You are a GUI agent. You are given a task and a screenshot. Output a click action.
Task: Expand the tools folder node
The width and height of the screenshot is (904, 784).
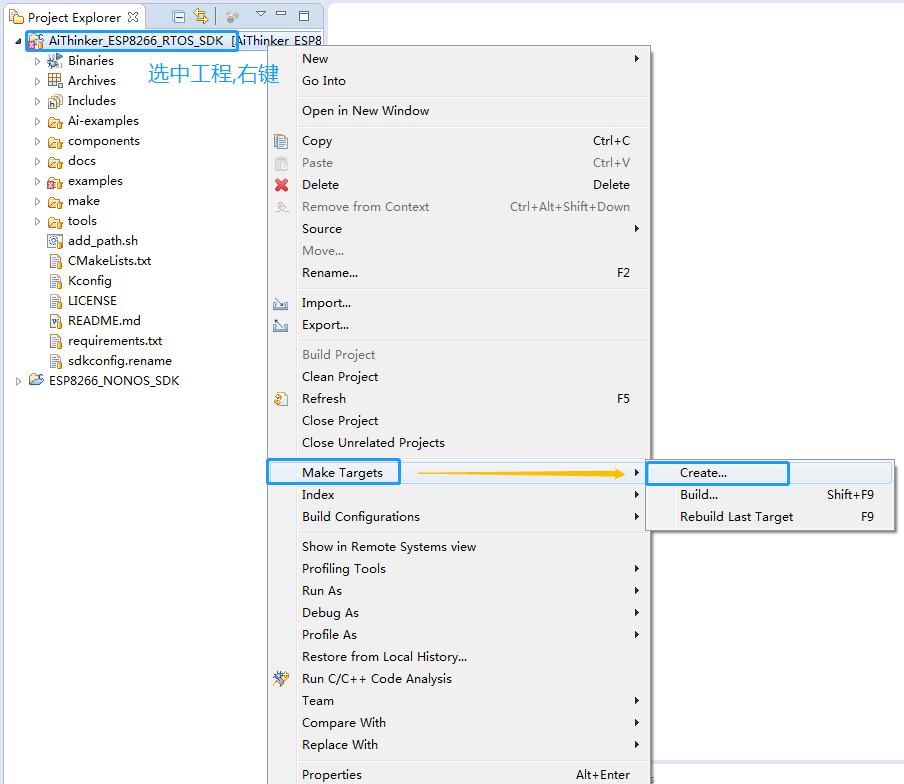coord(37,221)
